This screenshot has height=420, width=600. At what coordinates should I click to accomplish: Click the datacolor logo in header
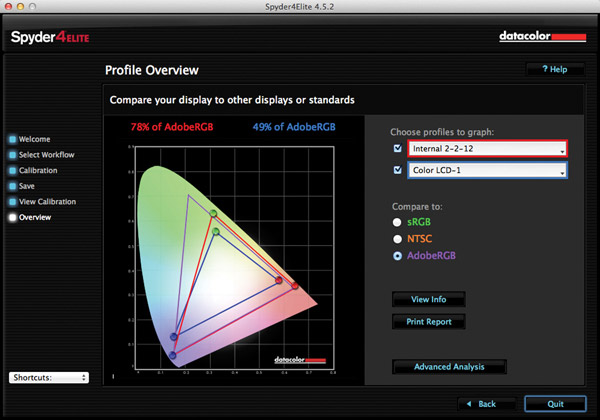[x=542, y=37]
